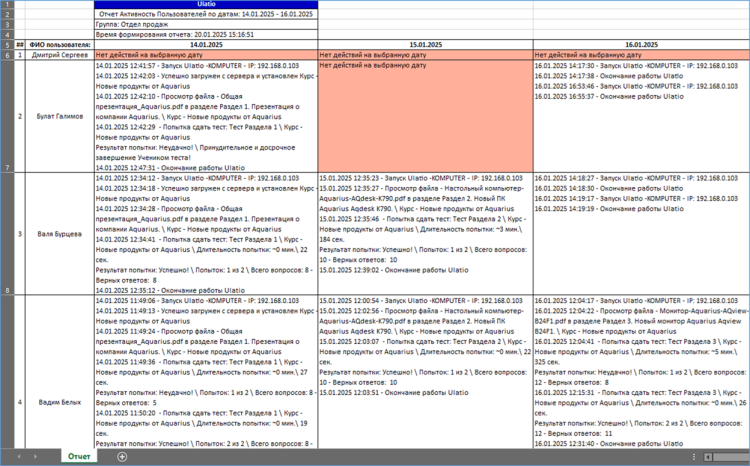
Task: Add a new sheet with the plus button
Action: (x=122, y=456)
